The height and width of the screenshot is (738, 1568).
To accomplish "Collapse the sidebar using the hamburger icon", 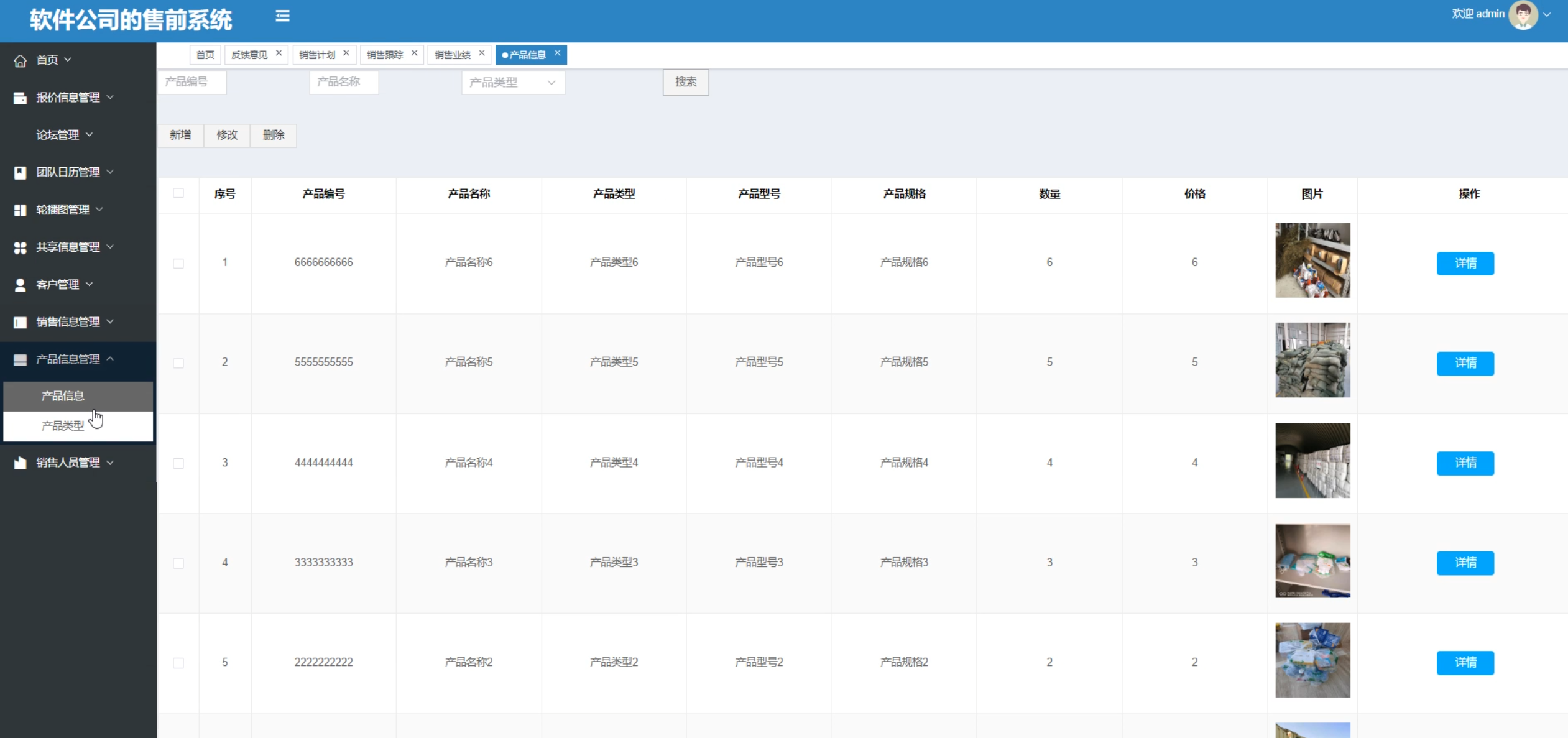I will (x=283, y=16).
